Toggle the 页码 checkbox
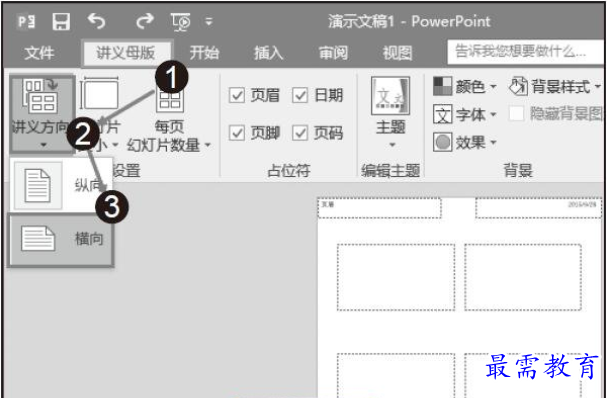Image resolution: width=607 pixels, height=398 pixels. point(300,133)
